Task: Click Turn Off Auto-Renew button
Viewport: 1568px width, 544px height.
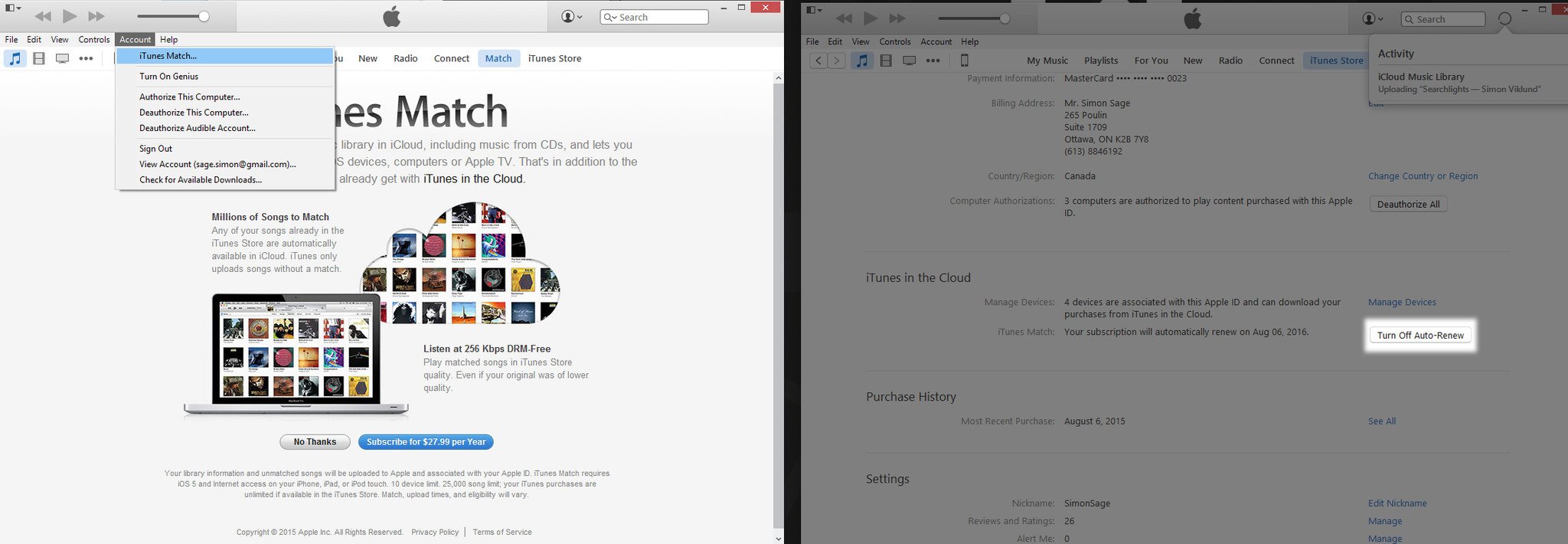Action: click(1420, 336)
